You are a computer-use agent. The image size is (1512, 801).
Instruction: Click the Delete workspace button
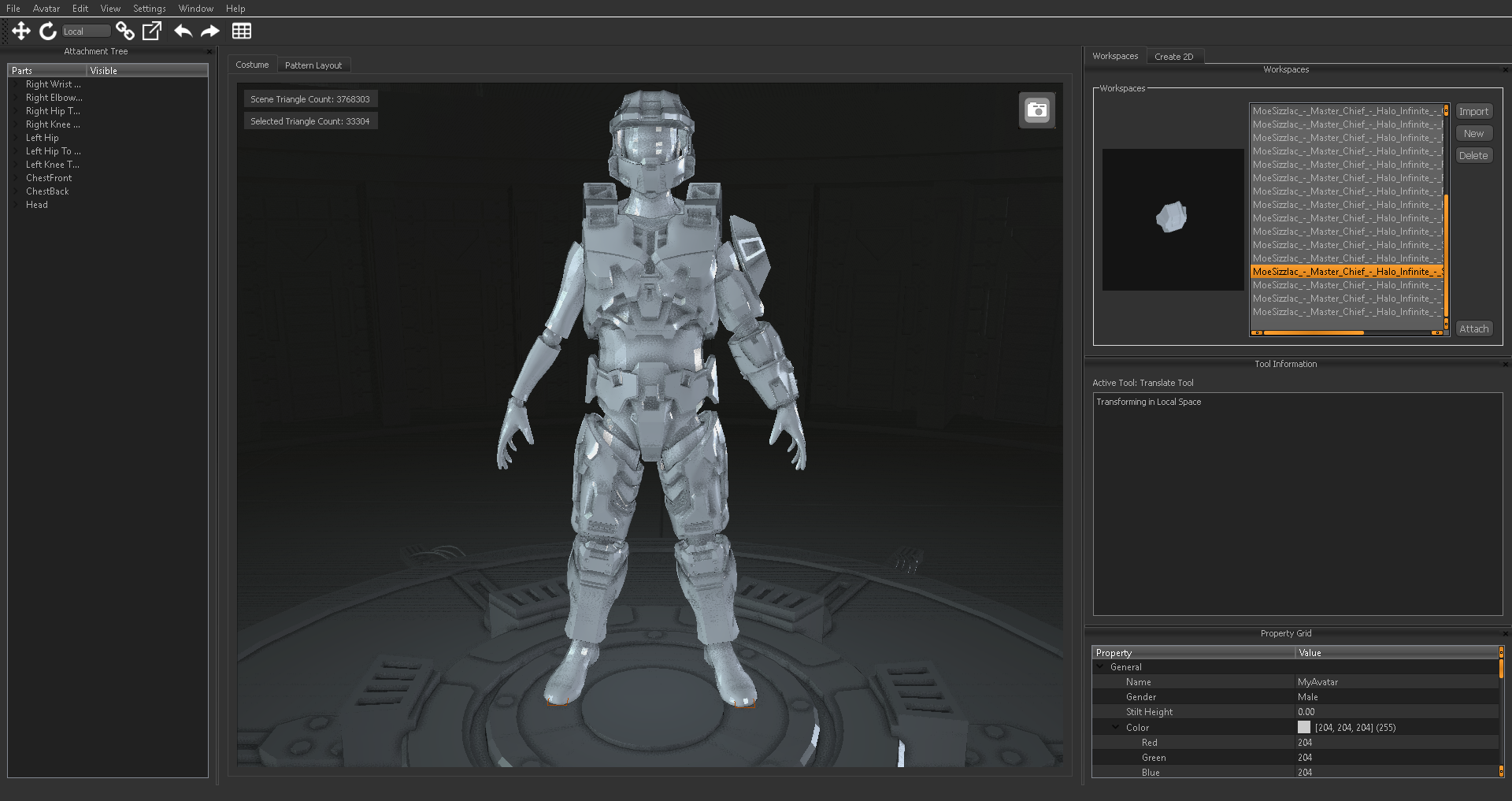point(1473,155)
